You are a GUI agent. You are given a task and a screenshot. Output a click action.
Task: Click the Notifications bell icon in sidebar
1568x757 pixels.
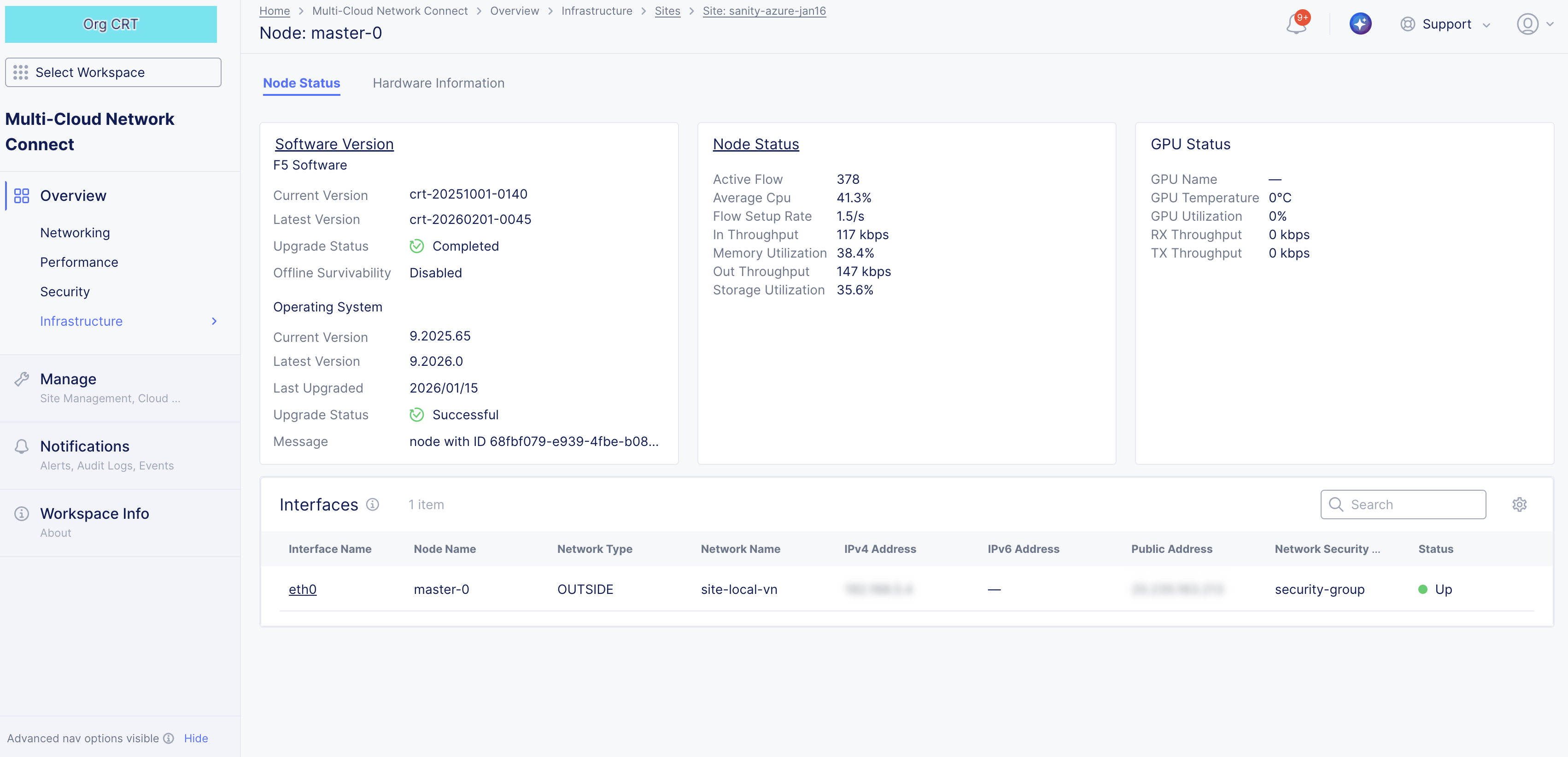pyautogui.click(x=22, y=446)
